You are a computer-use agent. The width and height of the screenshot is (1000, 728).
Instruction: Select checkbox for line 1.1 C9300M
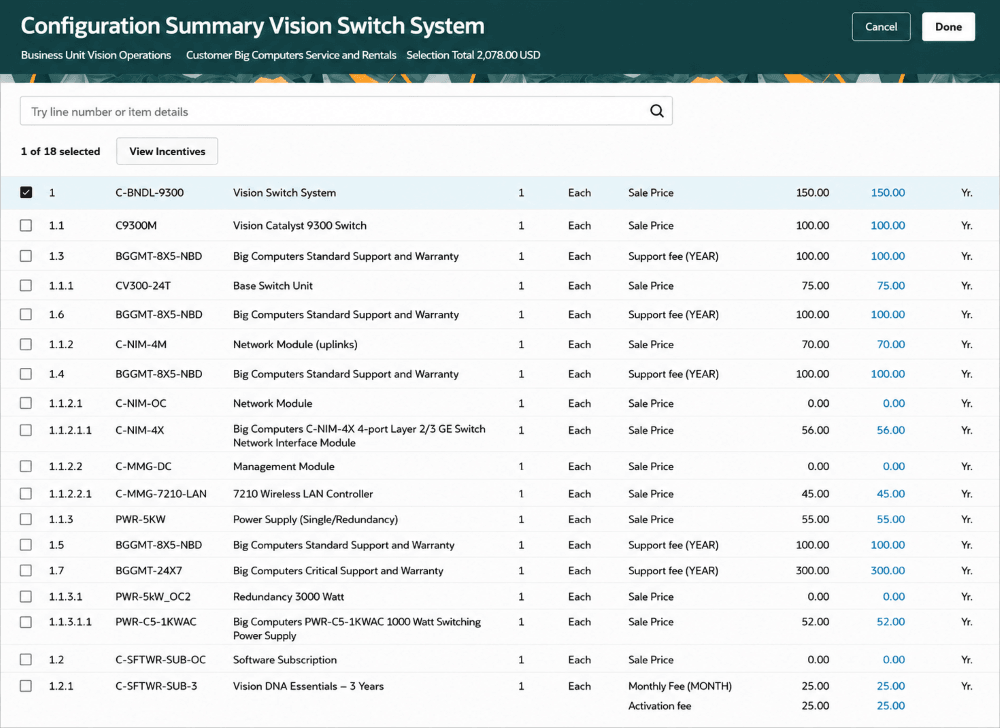26,226
